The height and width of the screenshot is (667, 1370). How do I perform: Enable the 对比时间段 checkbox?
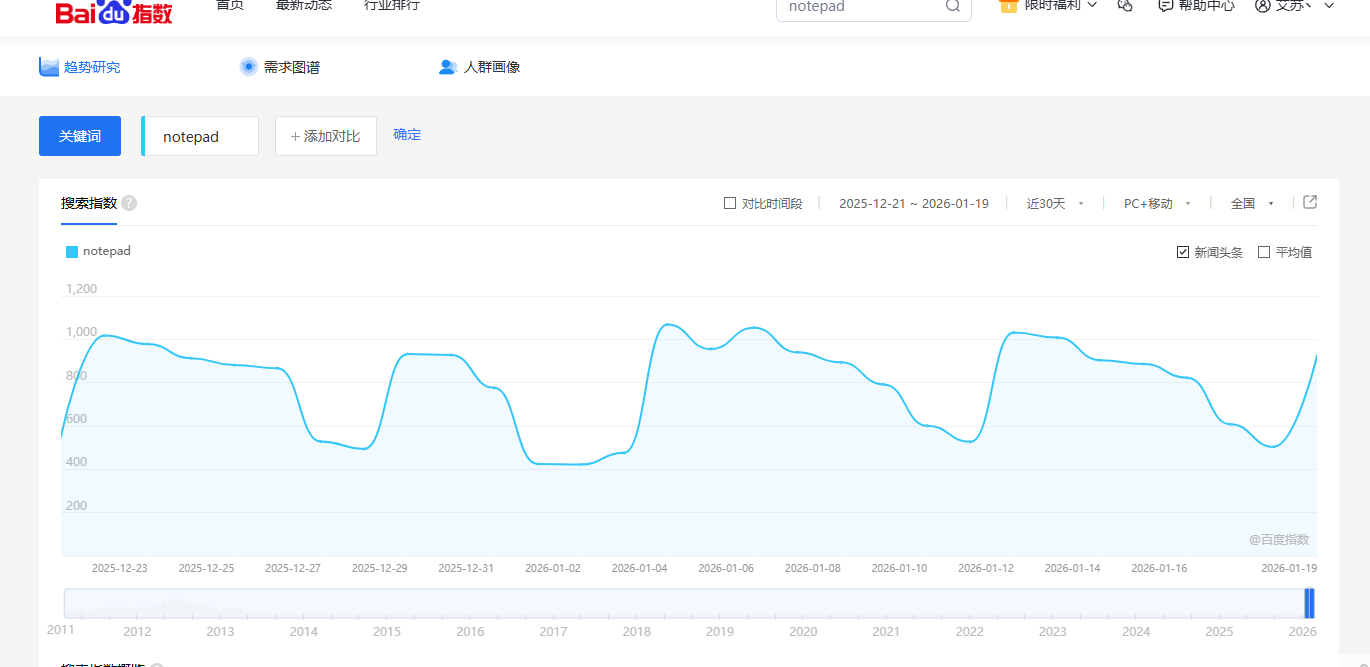point(730,203)
